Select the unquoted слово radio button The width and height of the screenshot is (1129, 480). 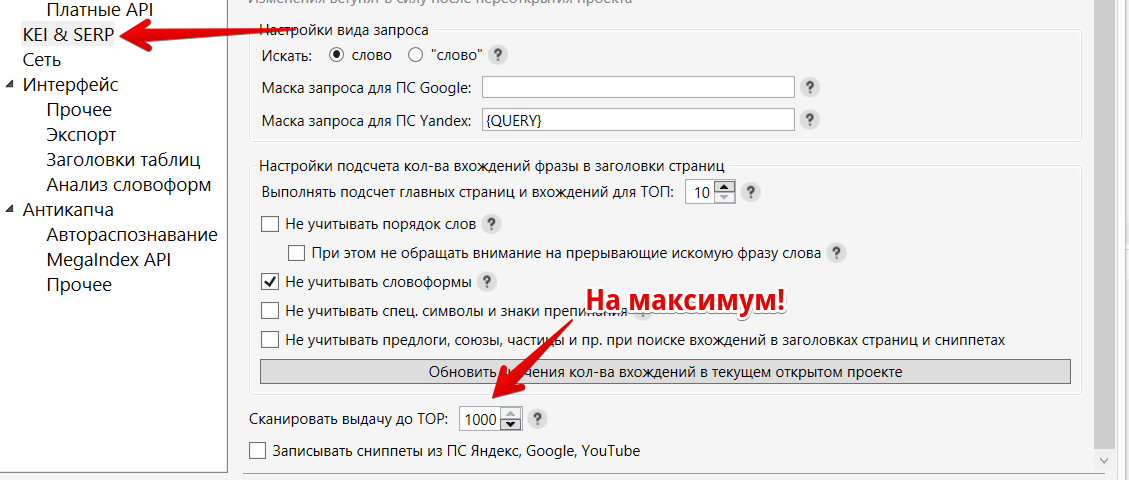(x=336, y=54)
